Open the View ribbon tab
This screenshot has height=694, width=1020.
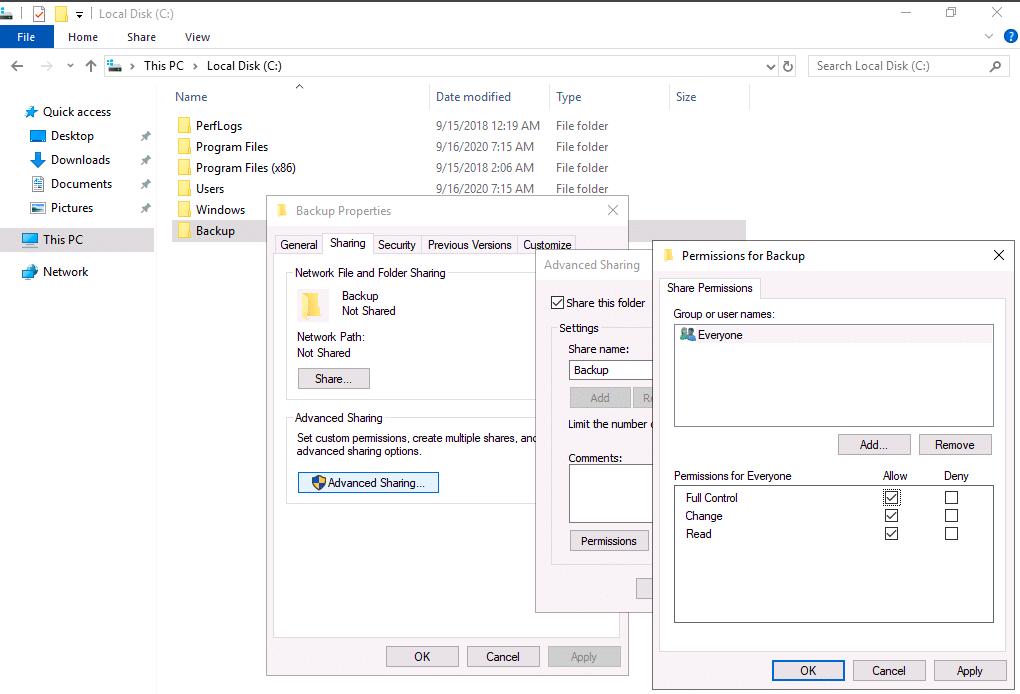[197, 37]
